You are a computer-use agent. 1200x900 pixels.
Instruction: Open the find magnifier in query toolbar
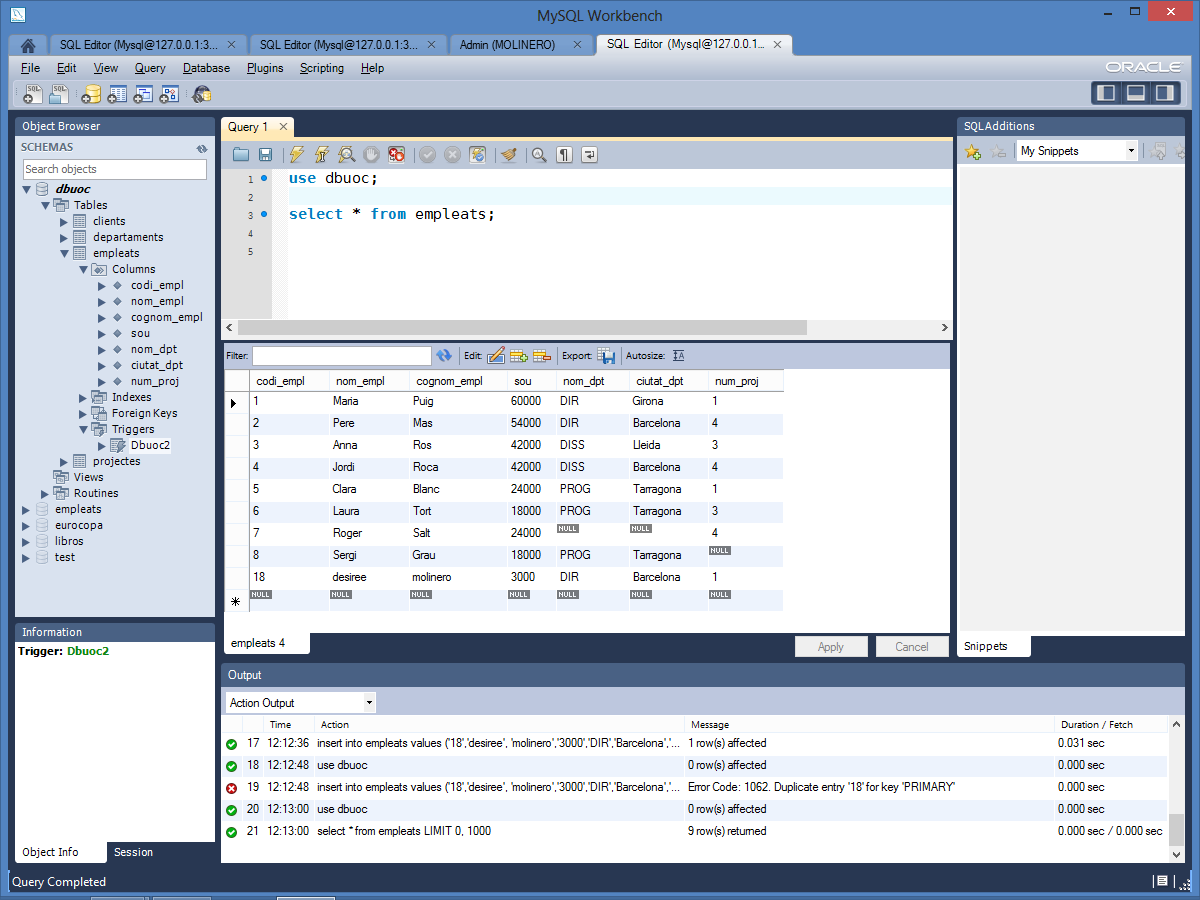(x=539, y=154)
